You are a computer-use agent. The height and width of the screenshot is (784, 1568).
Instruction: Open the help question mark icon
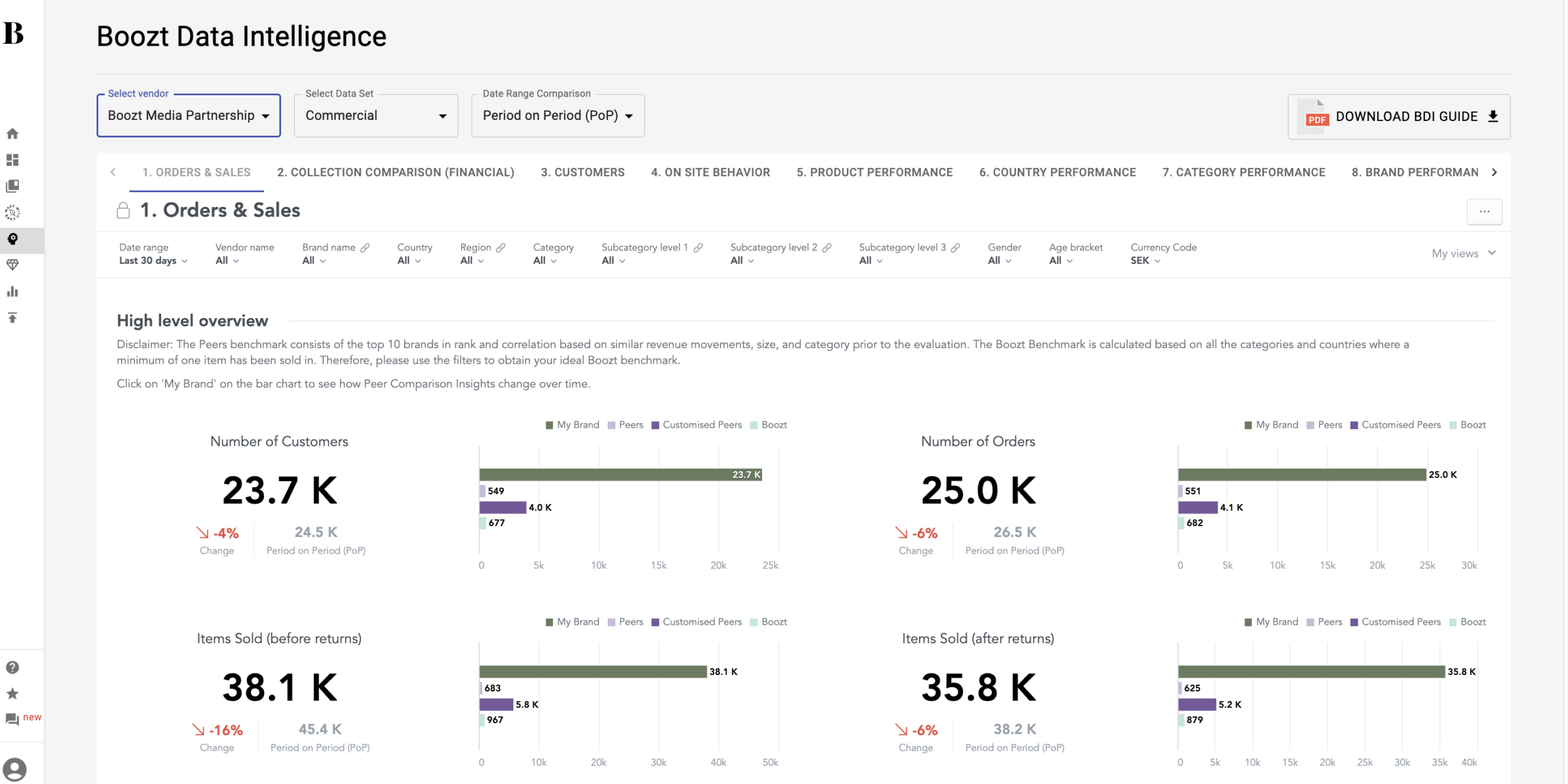coord(13,667)
